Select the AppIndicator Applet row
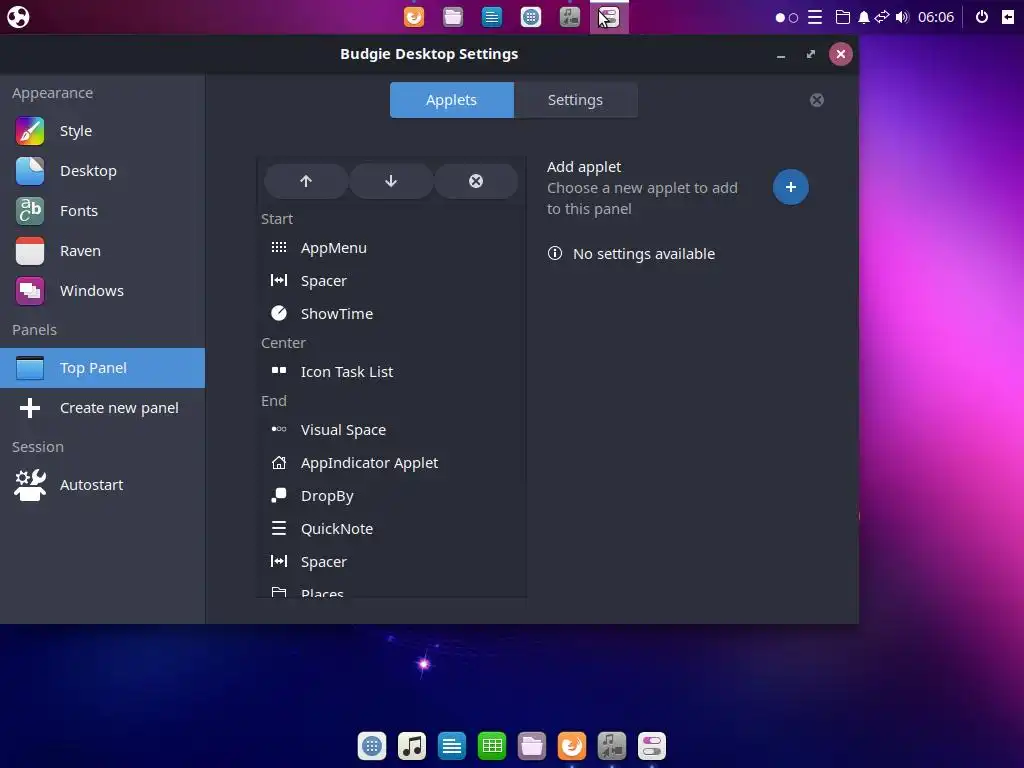 (x=391, y=462)
